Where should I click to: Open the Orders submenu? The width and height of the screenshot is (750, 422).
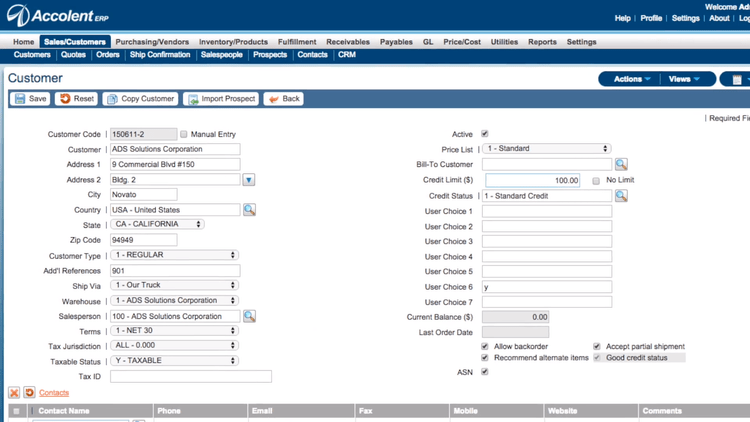tap(108, 55)
